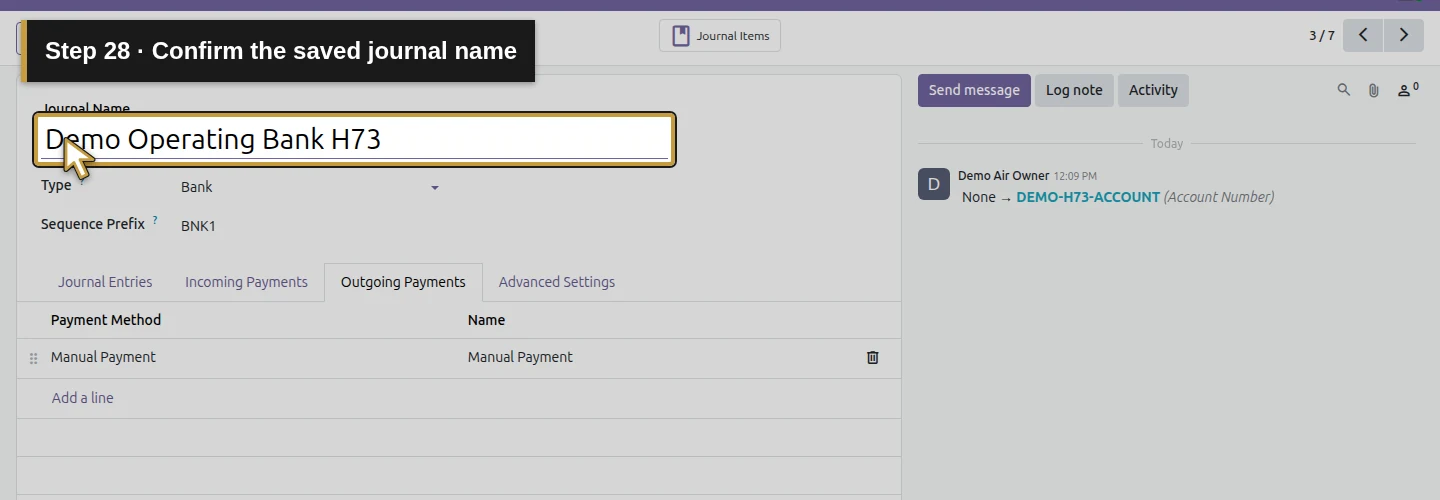
Task: Open the DEMO-H73-ACCOUNT link in chatter
Action: [x=1088, y=197]
